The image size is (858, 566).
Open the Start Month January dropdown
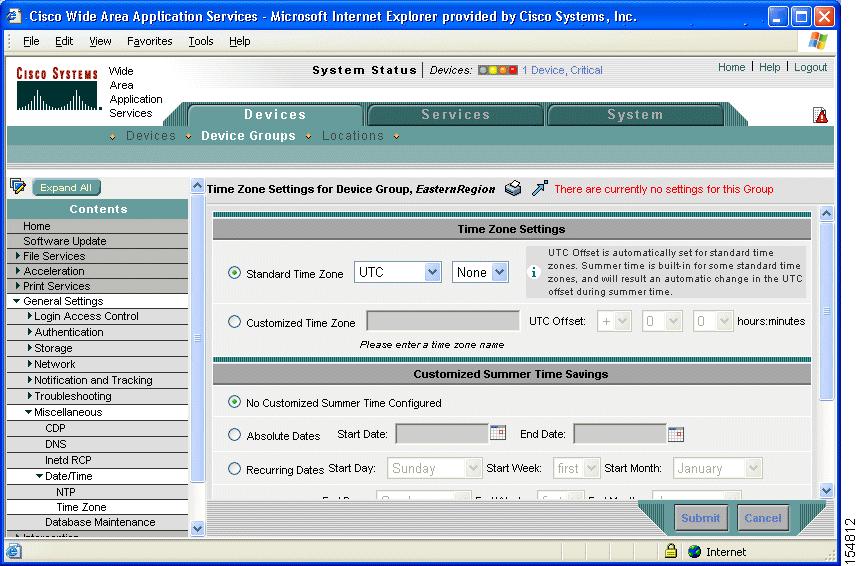coord(717,468)
